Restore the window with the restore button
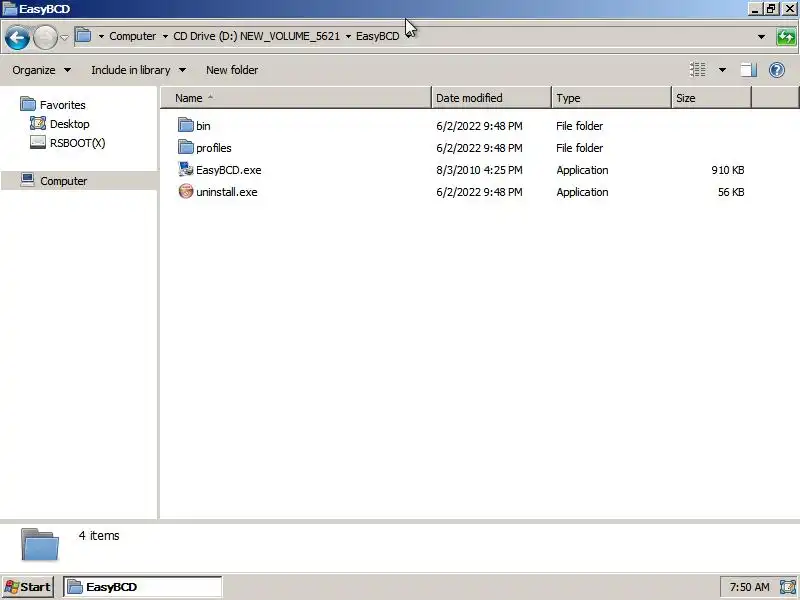800x600 pixels. coord(771,9)
